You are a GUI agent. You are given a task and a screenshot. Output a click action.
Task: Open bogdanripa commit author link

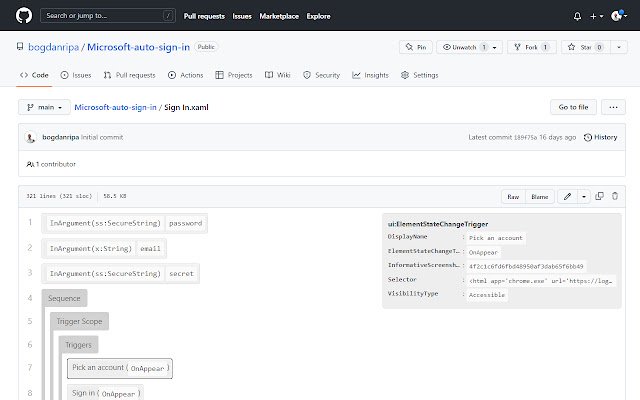[61, 138]
